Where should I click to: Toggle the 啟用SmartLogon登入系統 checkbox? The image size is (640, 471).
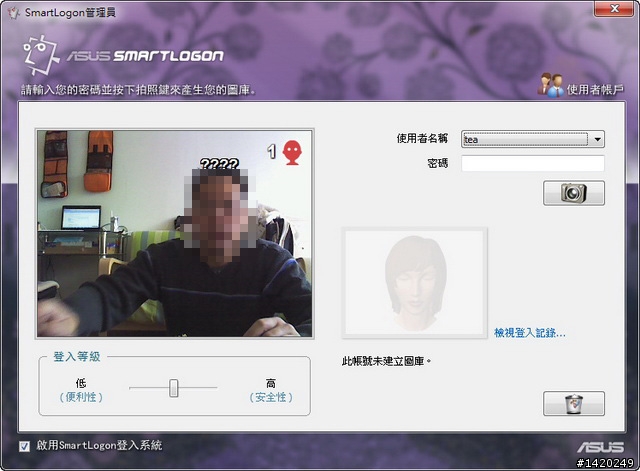coord(24,446)
